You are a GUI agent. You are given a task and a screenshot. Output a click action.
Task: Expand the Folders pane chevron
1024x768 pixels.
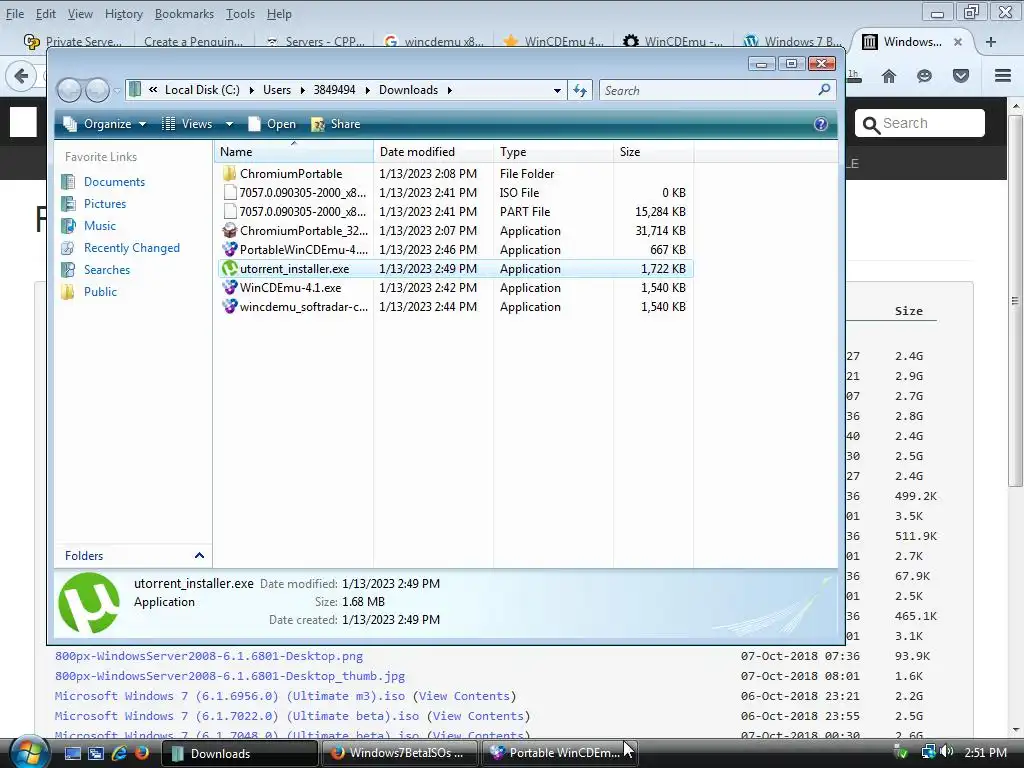pyautogui.click(x=199, y=556)
